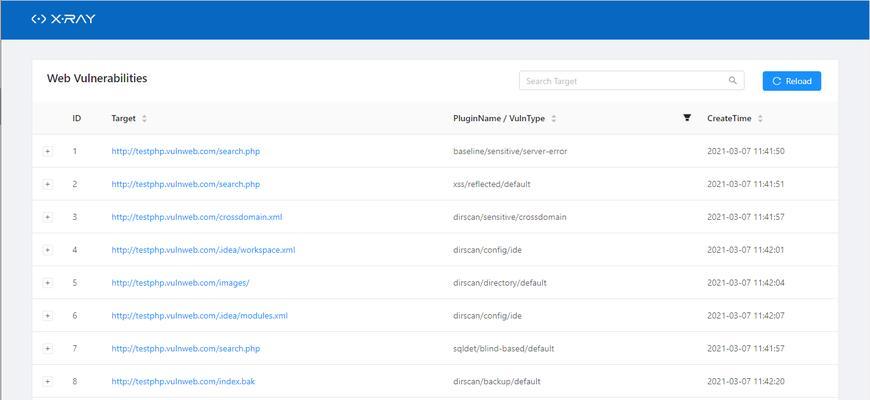Click the search magnifier icon
870x400 pixels.
733,80
